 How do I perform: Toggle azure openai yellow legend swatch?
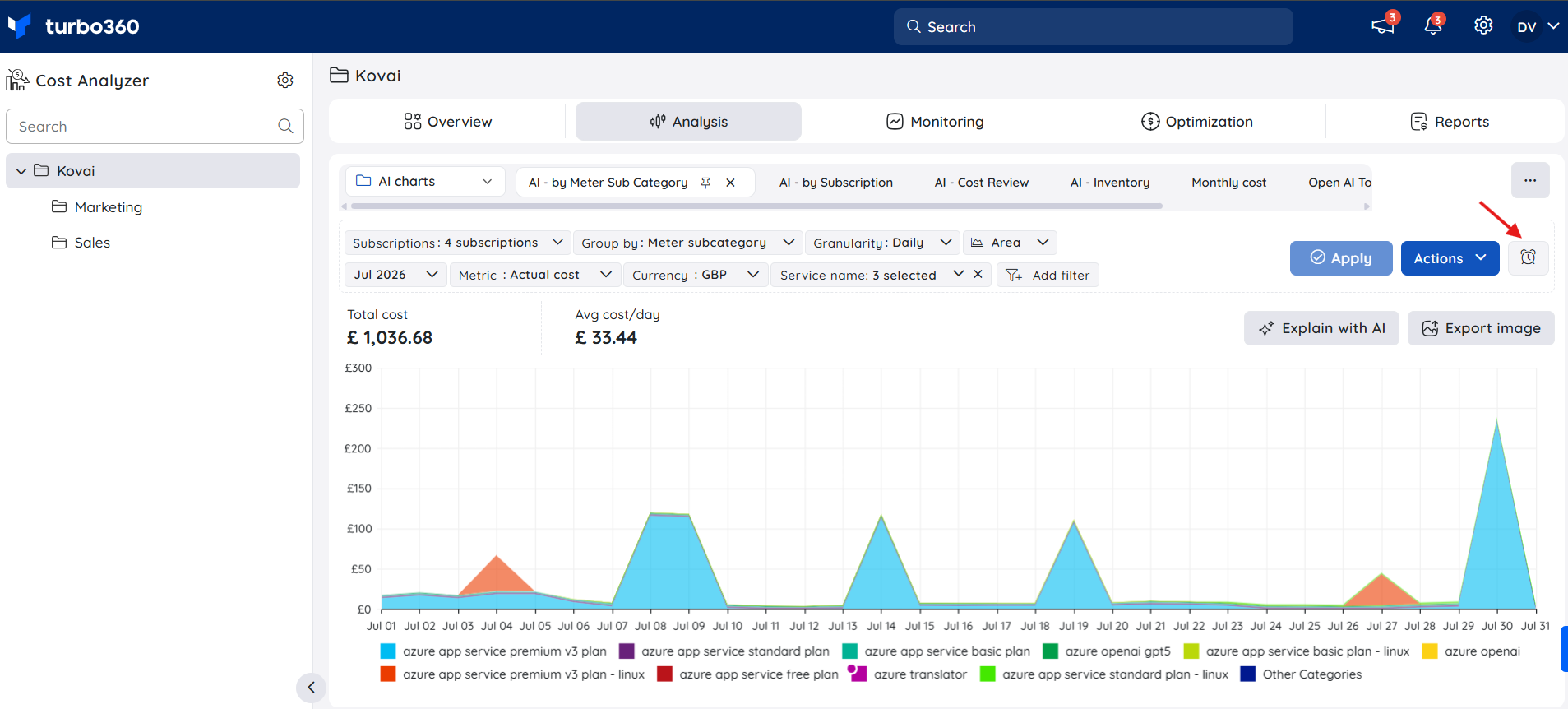tap(1430, 651)
